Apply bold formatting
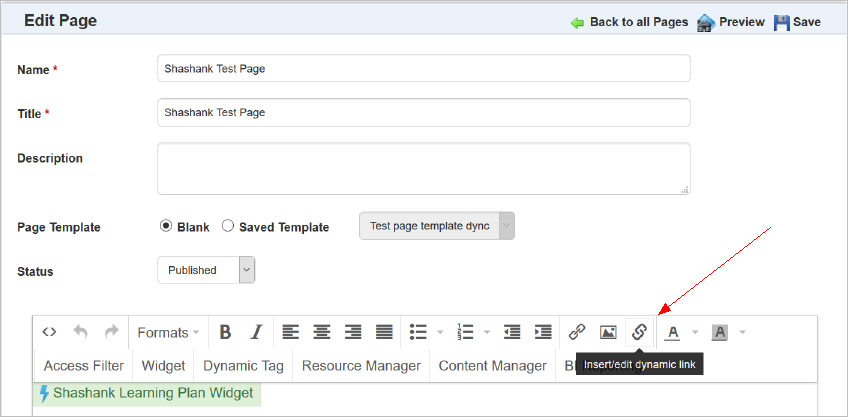The width and height of the screenshot is (848, 417). click(x=225, y=332)
